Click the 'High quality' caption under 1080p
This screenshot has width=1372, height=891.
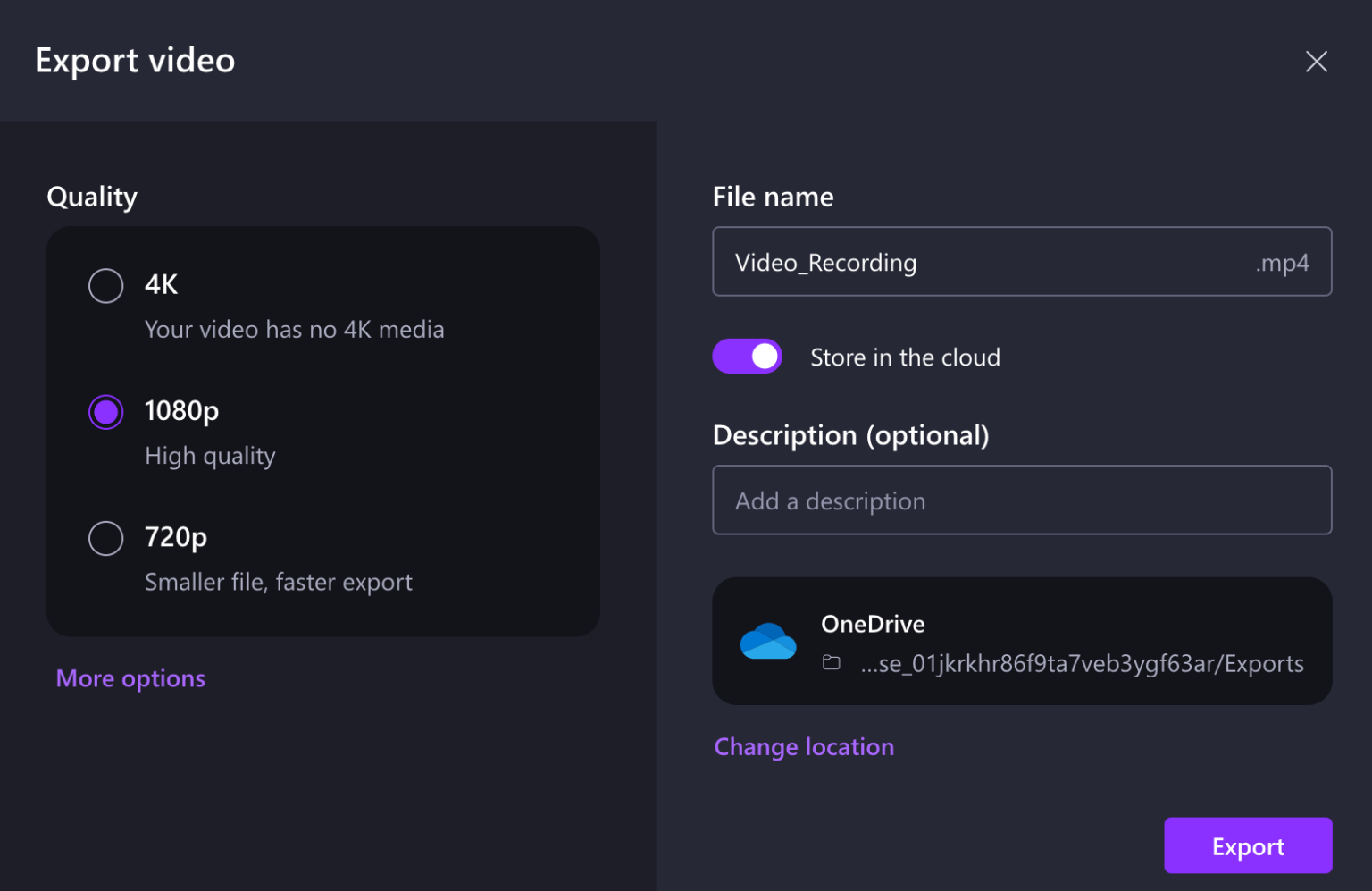[210, 456]
